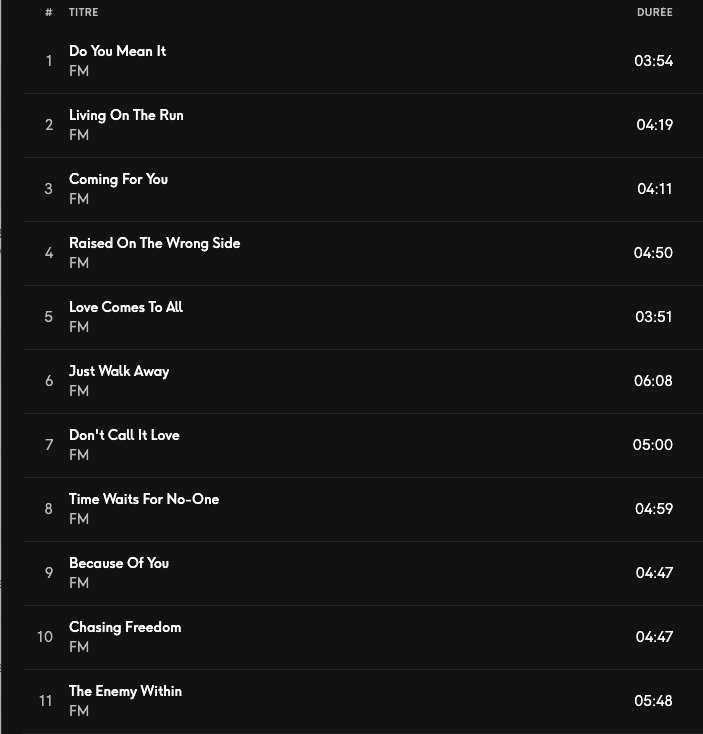Select the track Love Comes To All

(125, 307)
